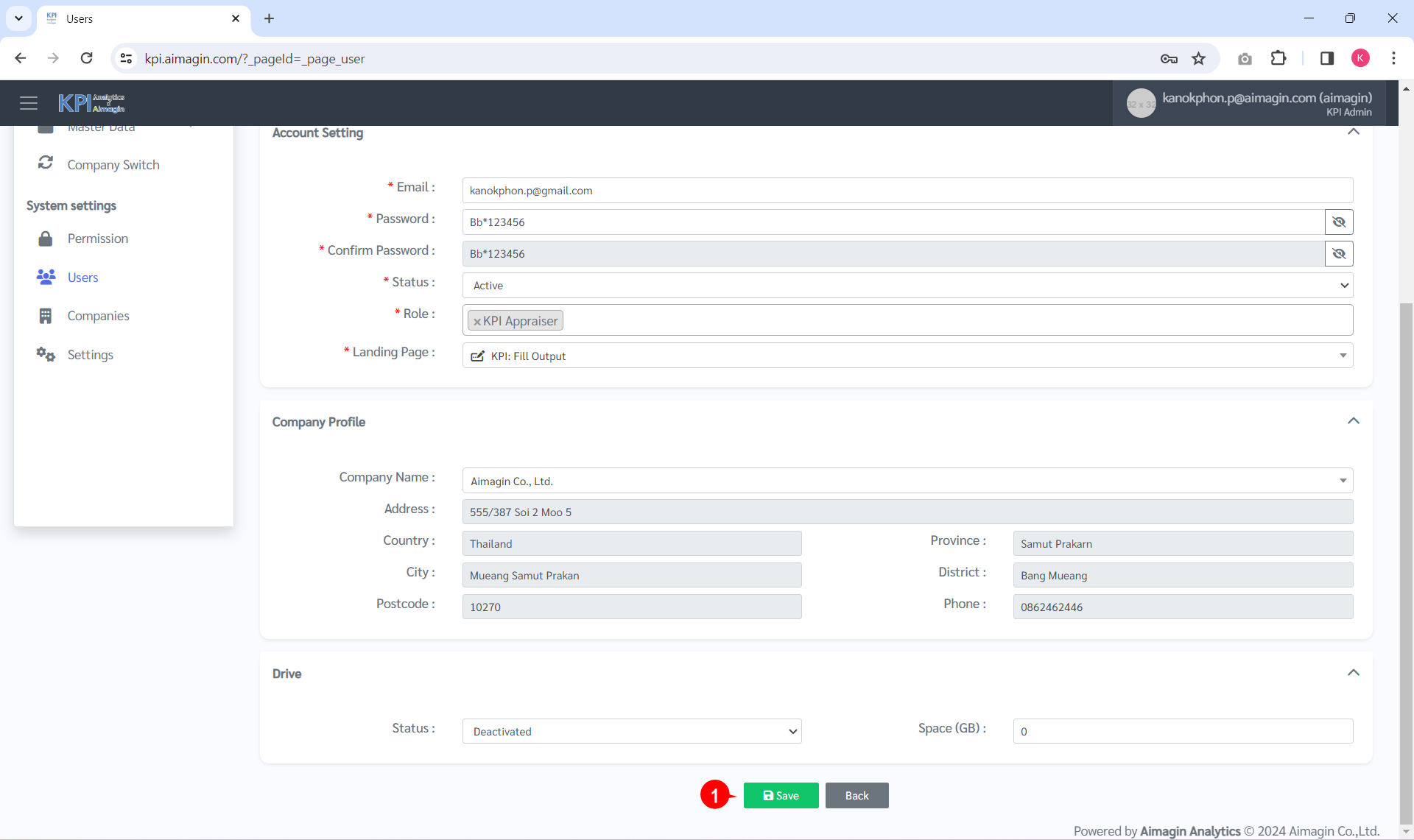Toggle Password field visibility
This screenshot has width=1414, height=840.
(x=1339, y=222)
